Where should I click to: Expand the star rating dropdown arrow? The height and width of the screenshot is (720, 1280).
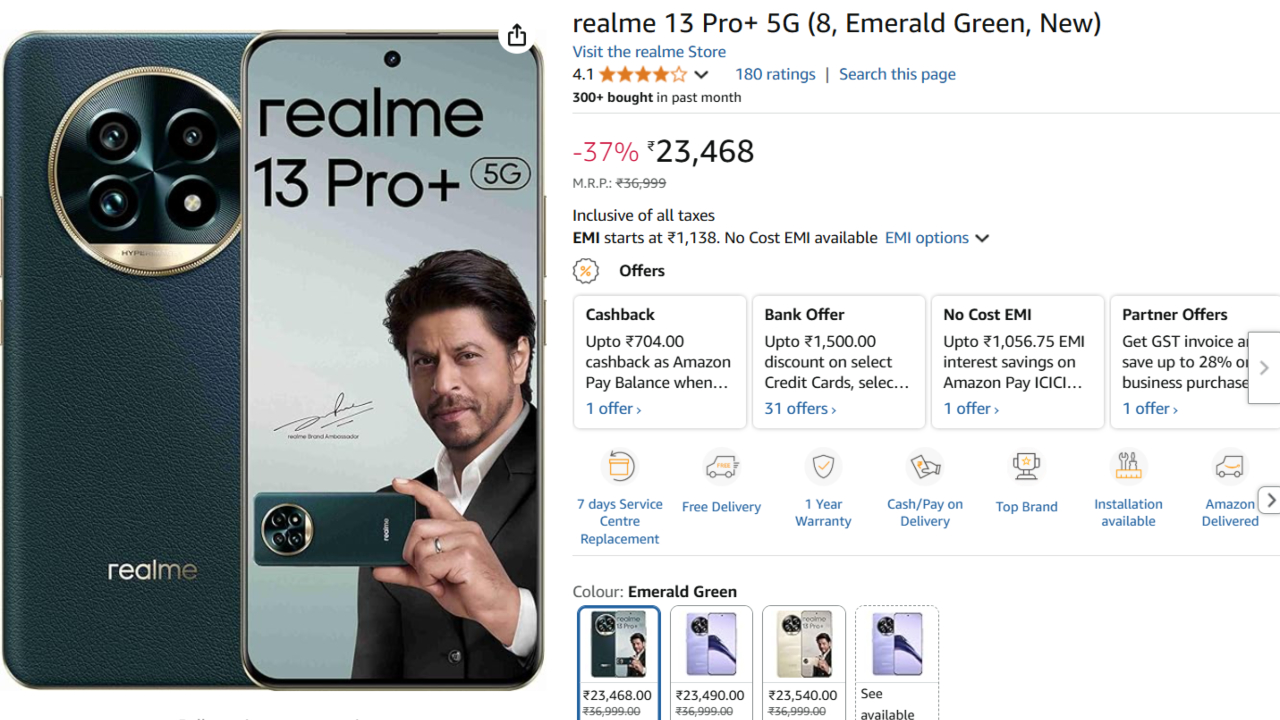coord(701,75)
